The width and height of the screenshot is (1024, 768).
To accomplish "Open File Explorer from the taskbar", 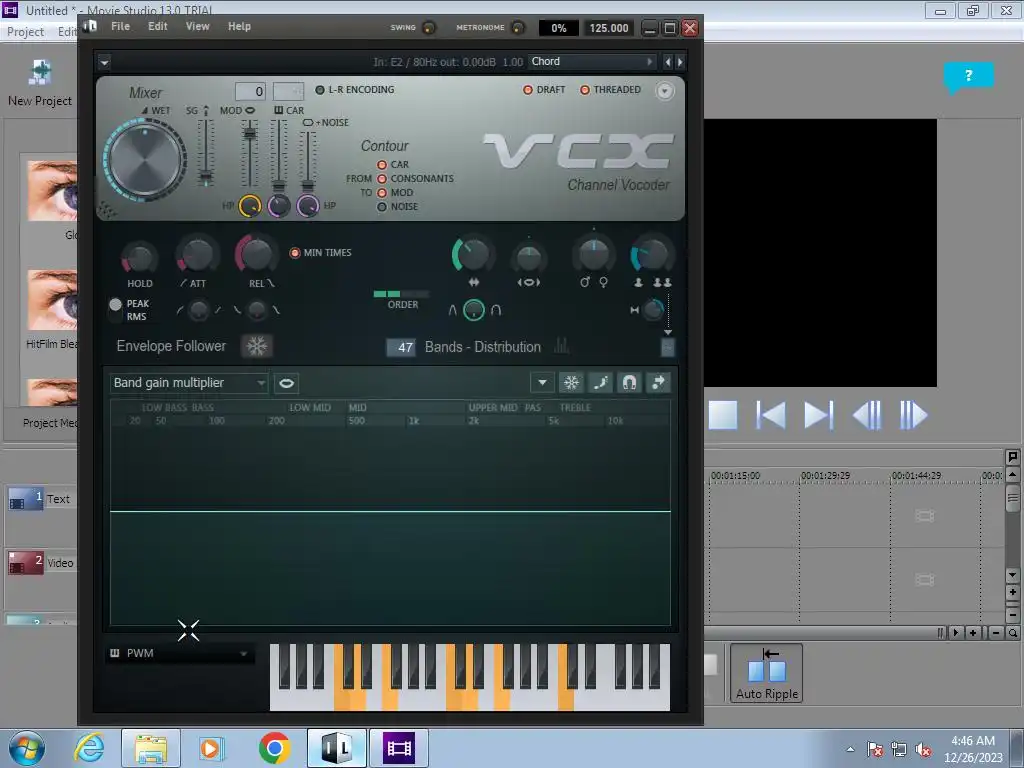I will [x=151, y=748].
